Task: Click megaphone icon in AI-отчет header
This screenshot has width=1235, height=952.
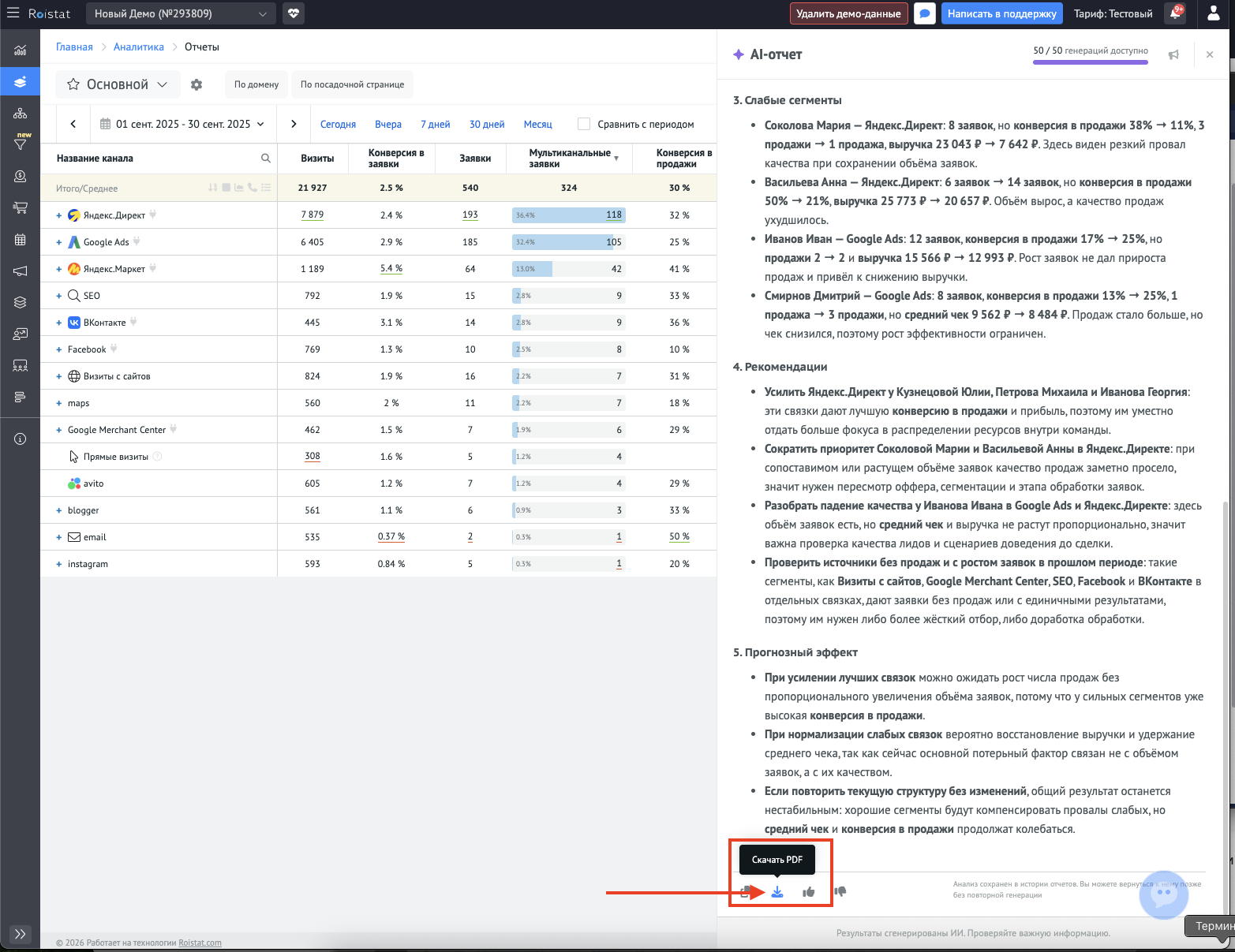Action: click(x=1173, y=54)
